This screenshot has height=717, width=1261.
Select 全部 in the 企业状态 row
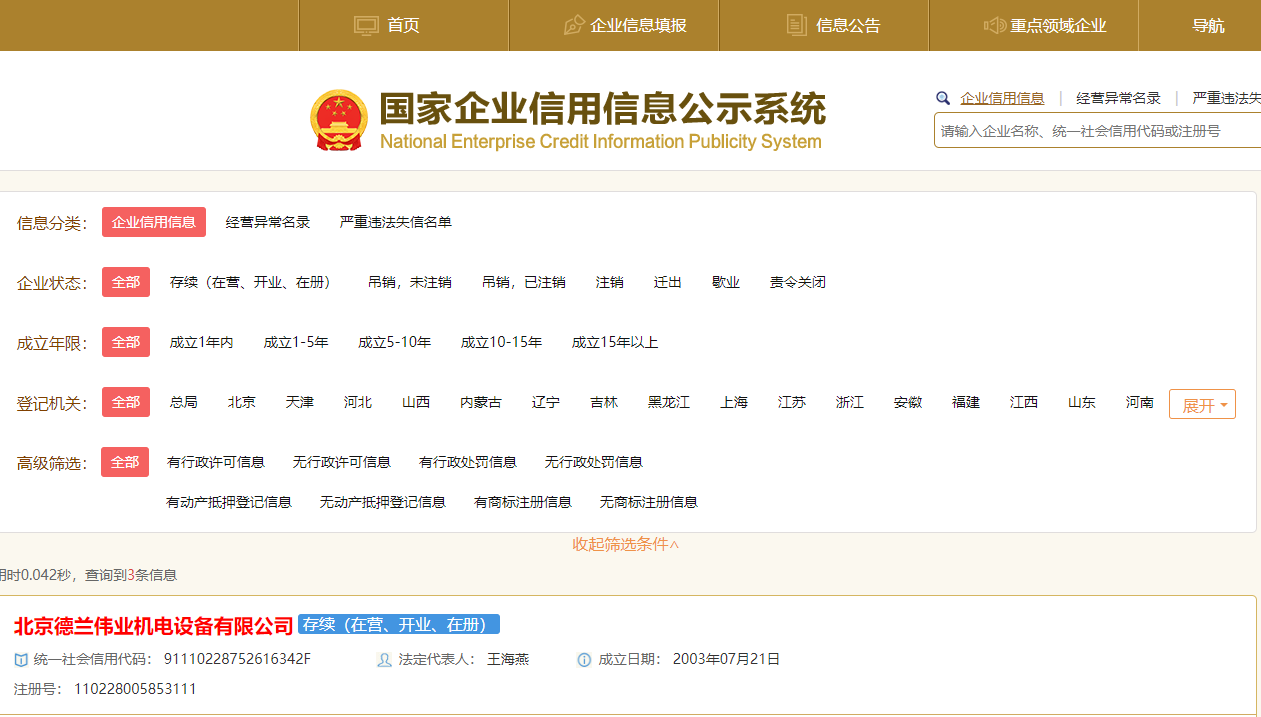tap(126, 282)
